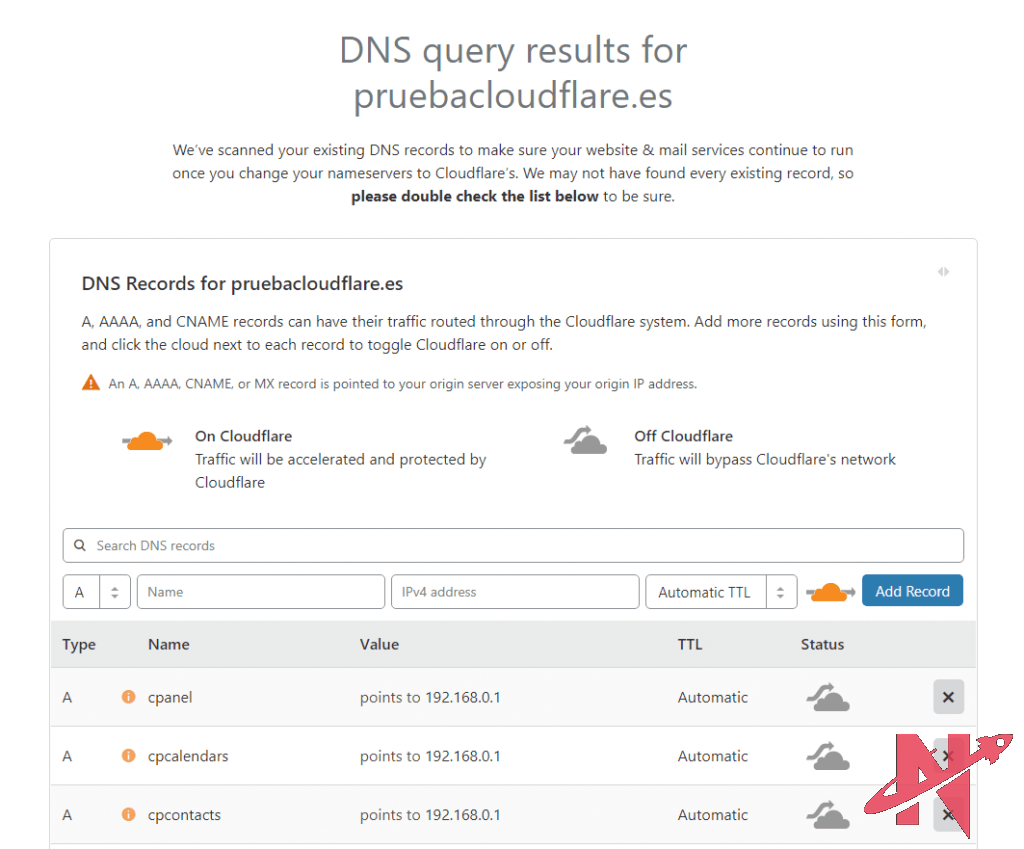Click the collapse arrows icon in panel corner

tap(943, 272)
